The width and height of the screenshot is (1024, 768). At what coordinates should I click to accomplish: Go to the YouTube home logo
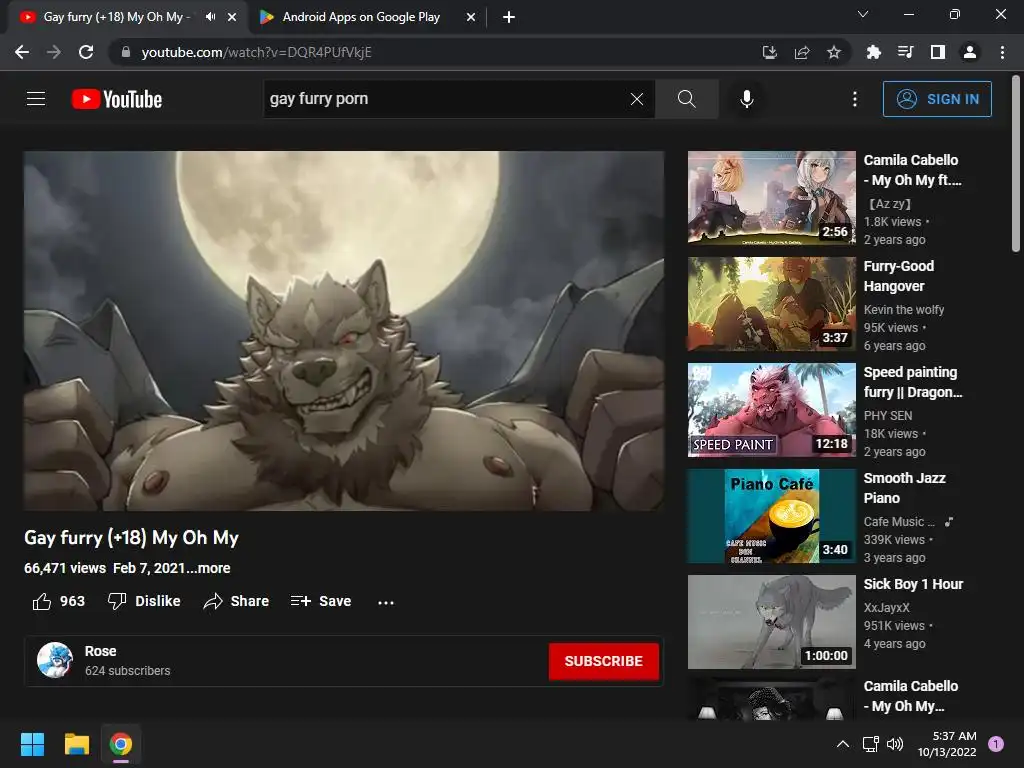coord(117,99)
